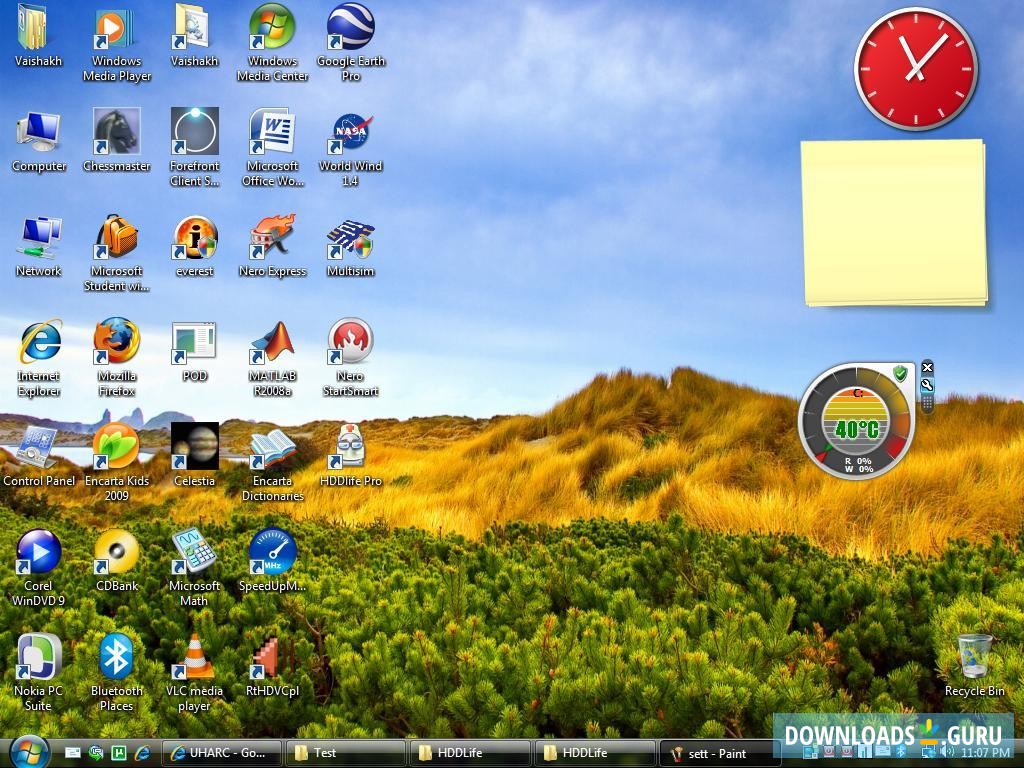The image size is (1024, 768).
Task: Close the HDD temperature gadget
Action: 927,368
